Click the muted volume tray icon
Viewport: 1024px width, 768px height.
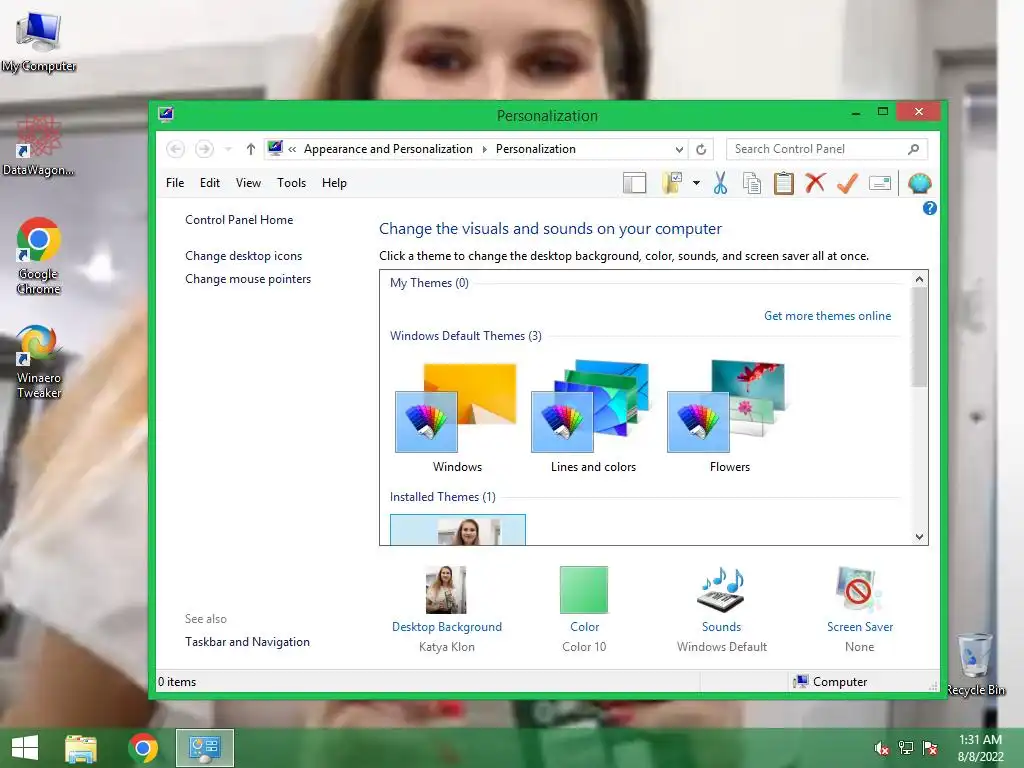coord(882,748)
